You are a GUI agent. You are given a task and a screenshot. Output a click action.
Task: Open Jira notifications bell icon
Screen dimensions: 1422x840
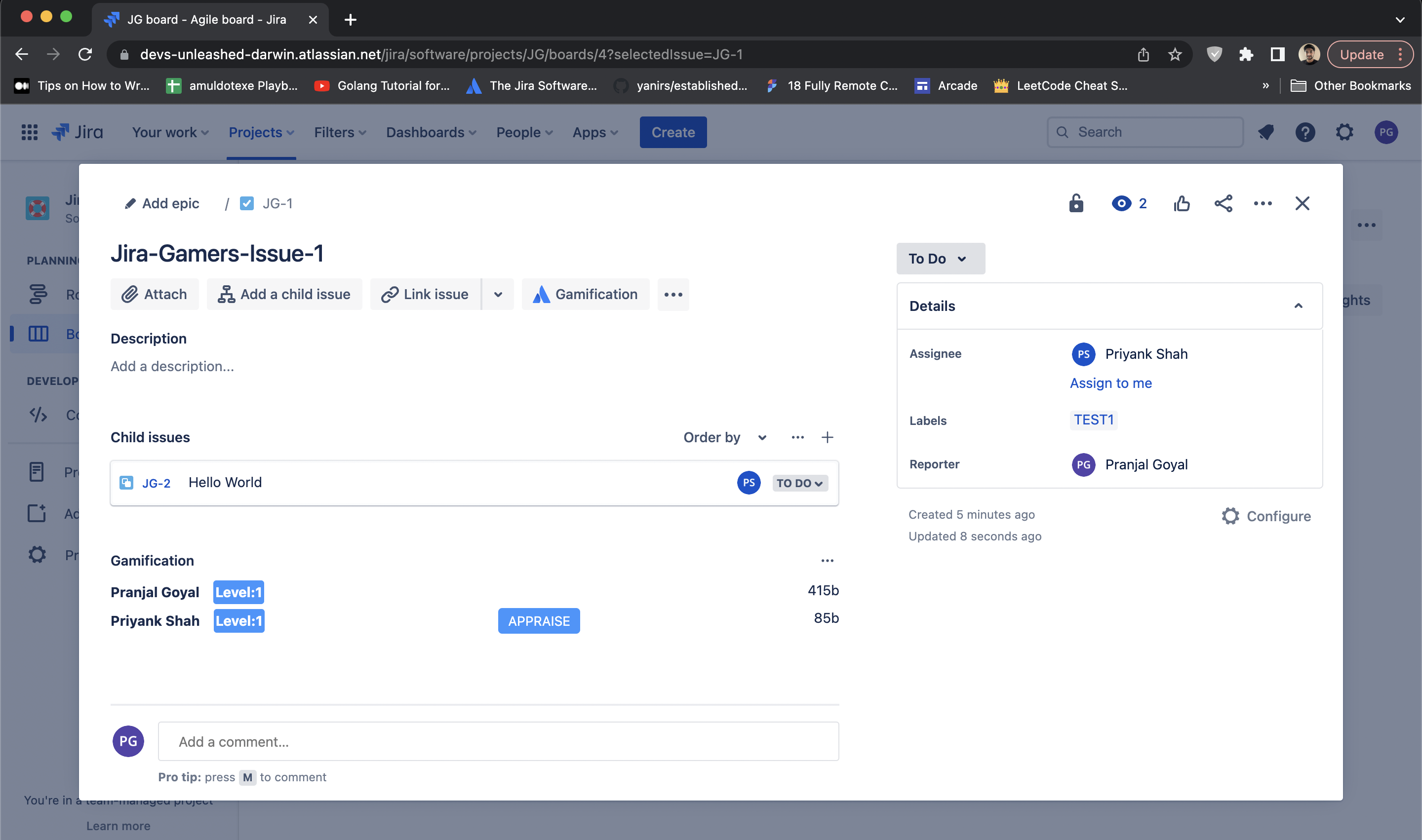[x=1265, y=132]
